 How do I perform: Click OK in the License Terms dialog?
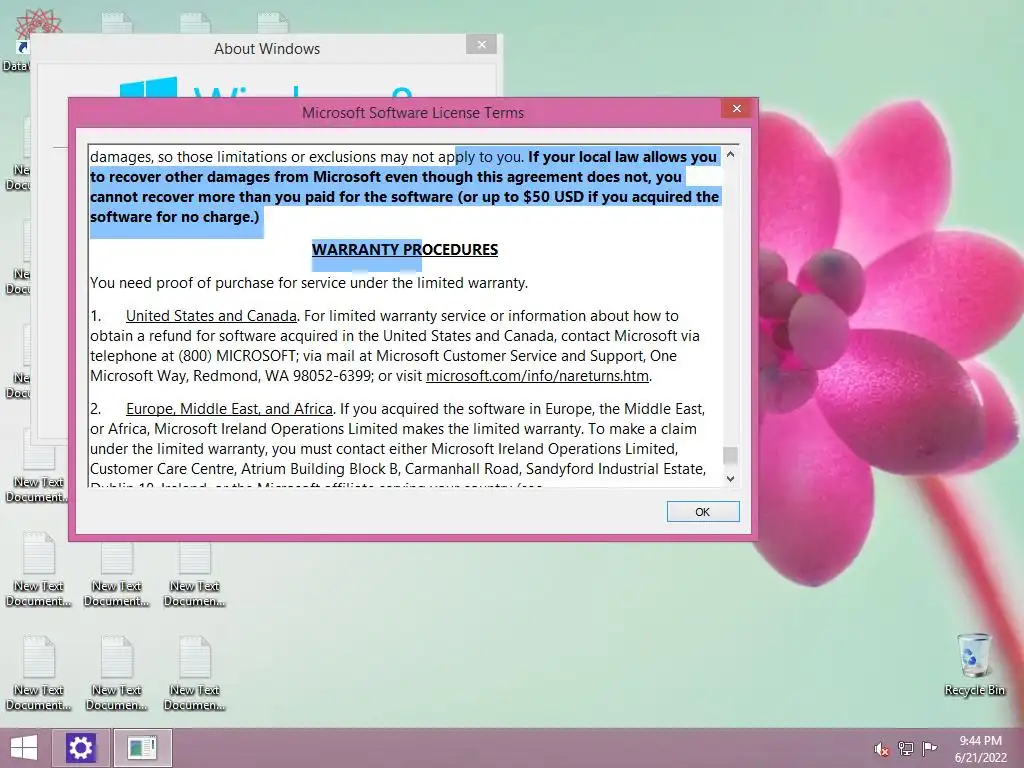(x=703, y=511)
